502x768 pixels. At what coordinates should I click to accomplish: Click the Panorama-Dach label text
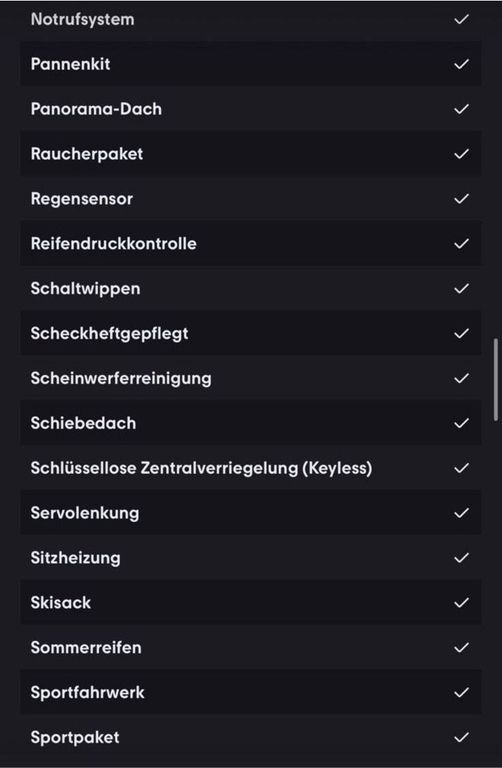[96, 109]
